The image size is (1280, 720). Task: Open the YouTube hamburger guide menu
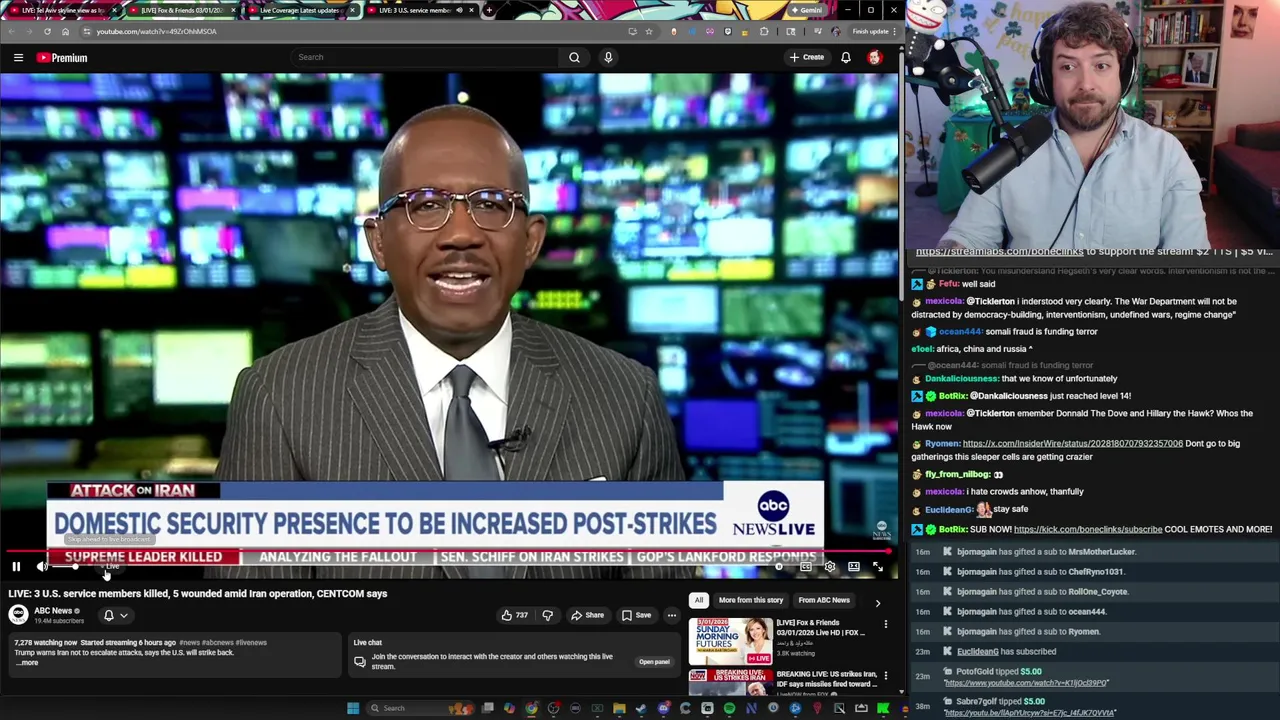[18, 58]
